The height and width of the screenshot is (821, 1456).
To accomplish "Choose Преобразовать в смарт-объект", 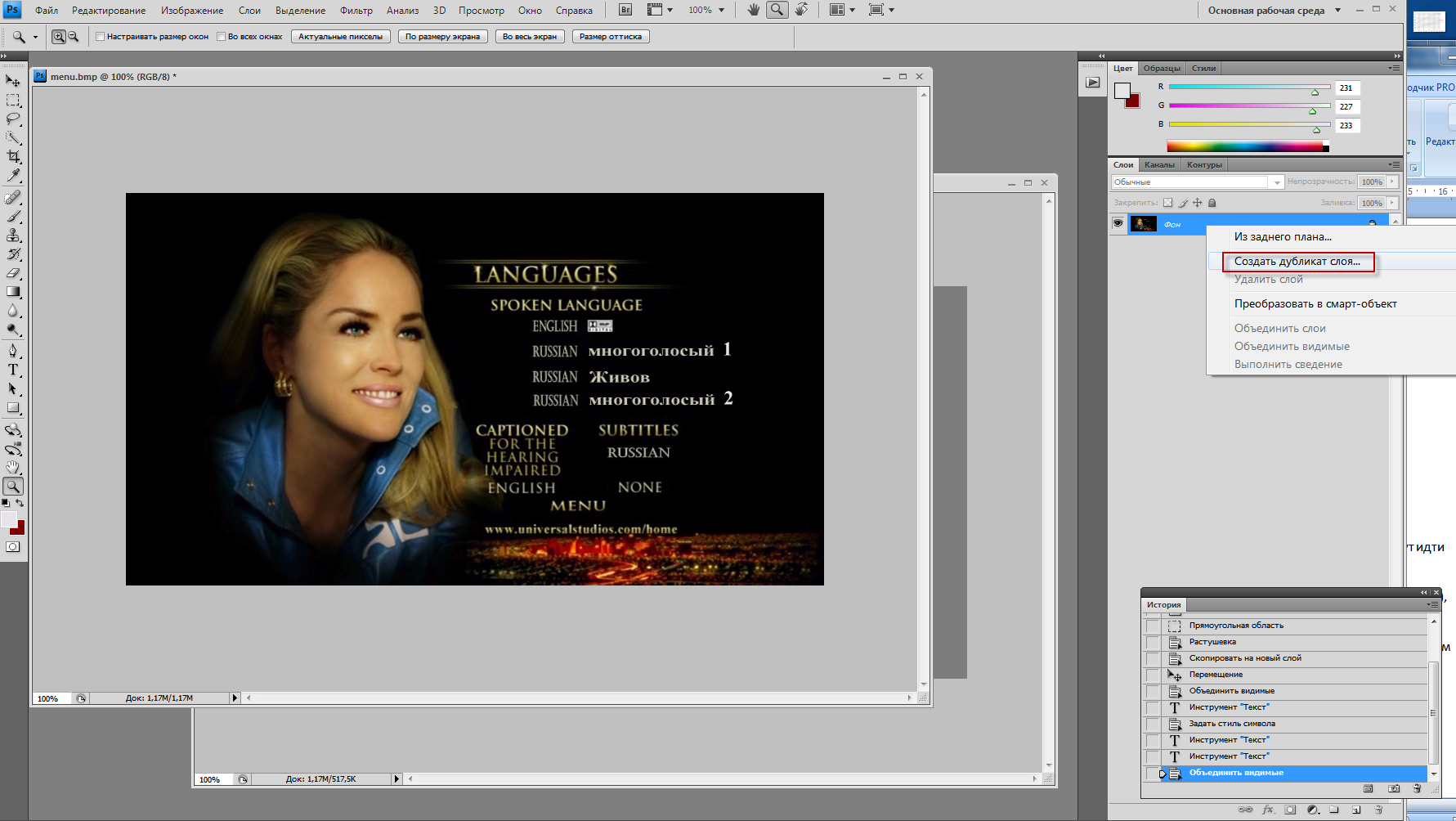I will tap(1315, 303).
